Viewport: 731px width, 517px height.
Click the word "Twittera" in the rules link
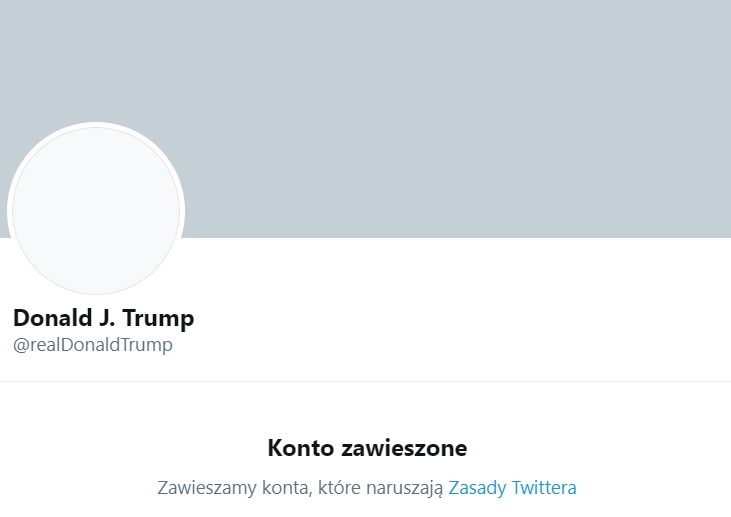click(544, 488)
